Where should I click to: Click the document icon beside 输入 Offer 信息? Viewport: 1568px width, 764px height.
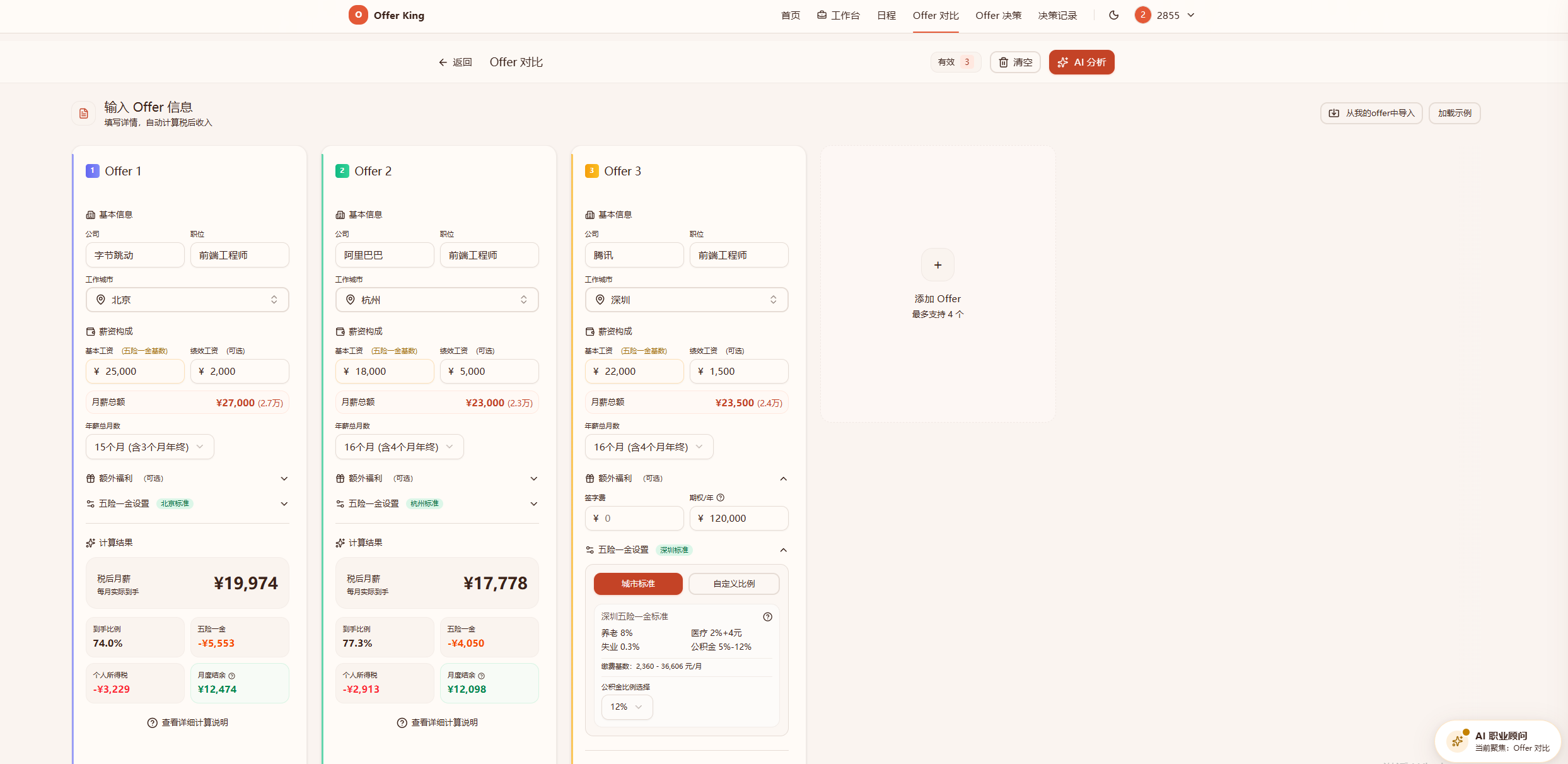tap(83, 114)
